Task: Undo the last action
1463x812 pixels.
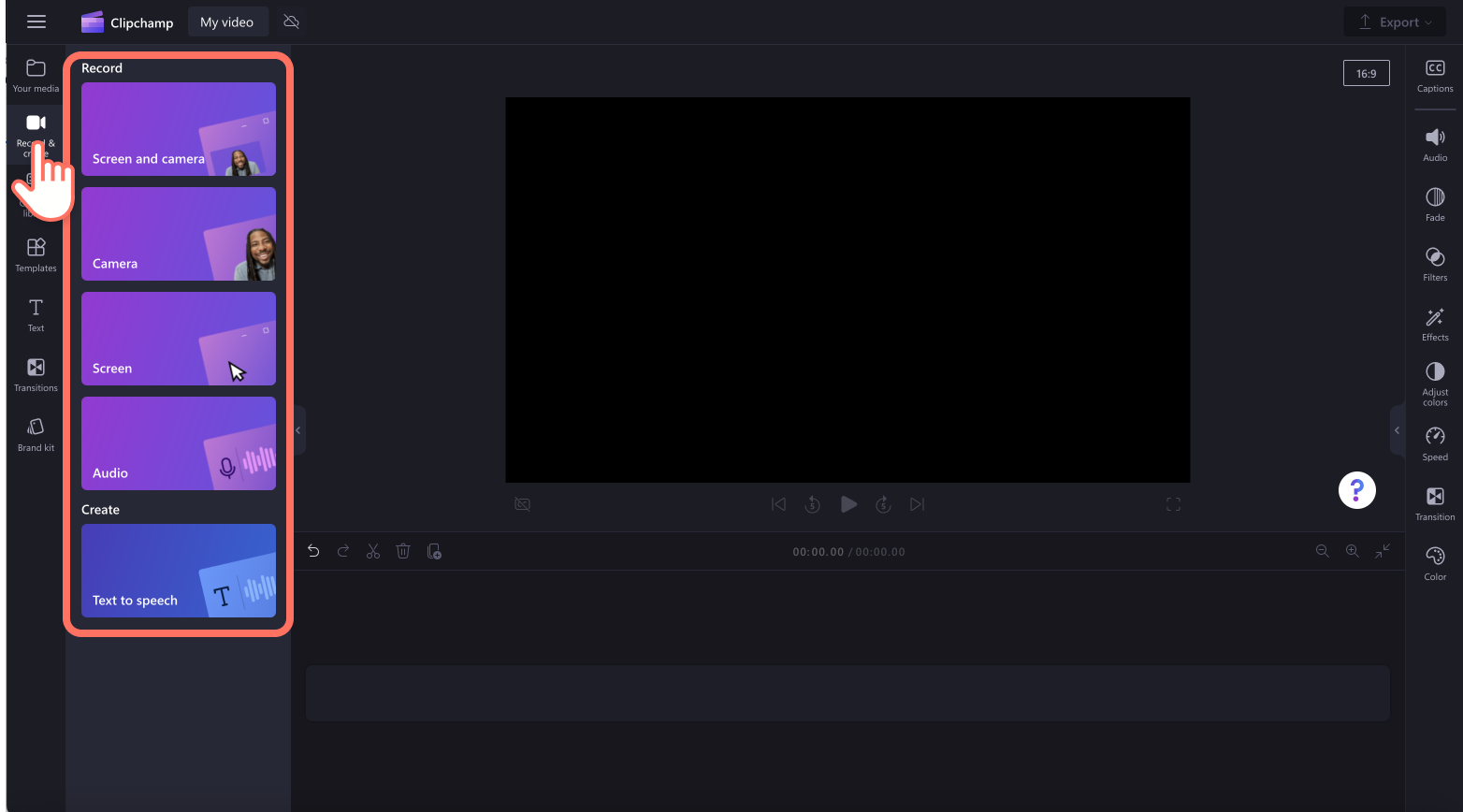Action: [x=313, y=551]
